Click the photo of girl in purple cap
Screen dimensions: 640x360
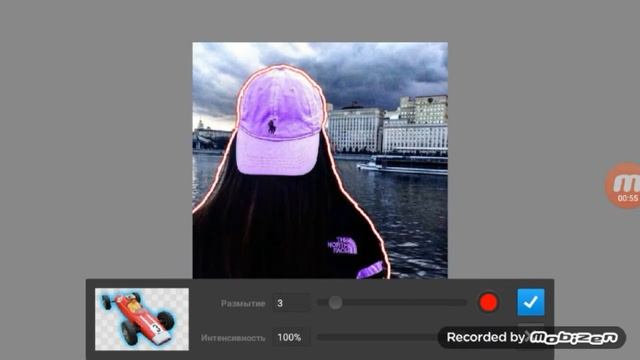click(320, 160)
